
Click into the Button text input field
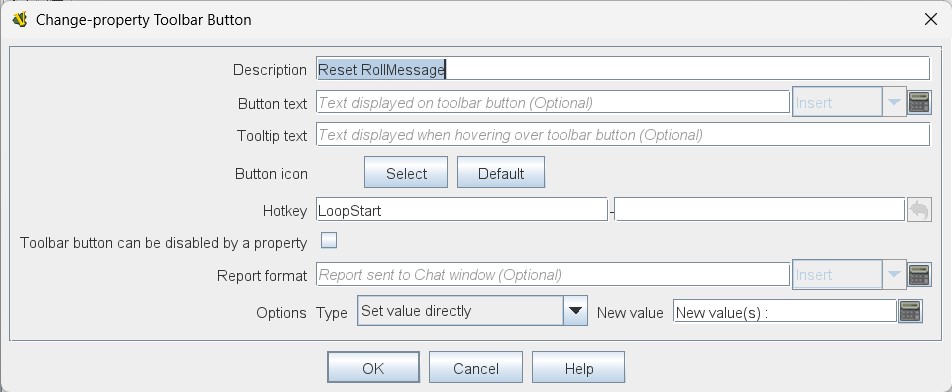coord(553,103)
